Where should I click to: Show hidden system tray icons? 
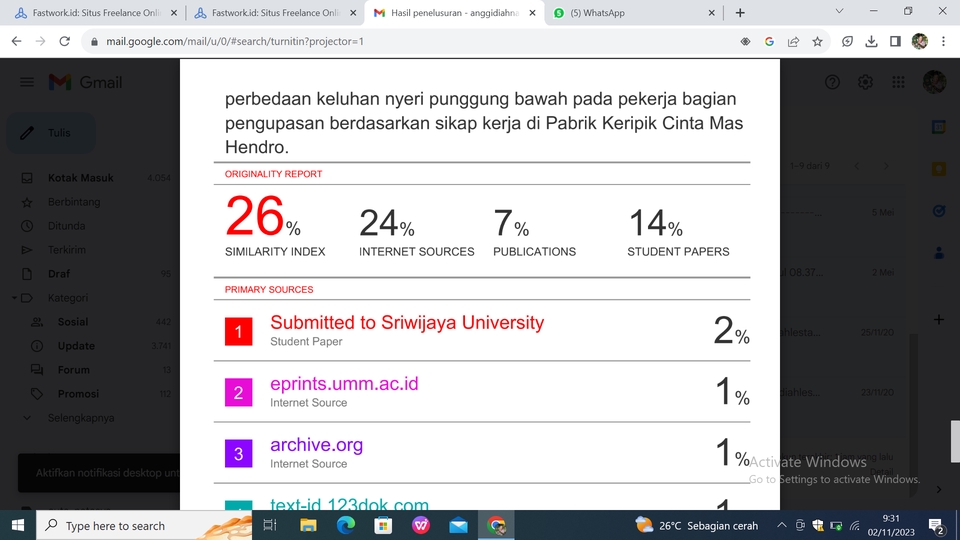coord(782,525)
